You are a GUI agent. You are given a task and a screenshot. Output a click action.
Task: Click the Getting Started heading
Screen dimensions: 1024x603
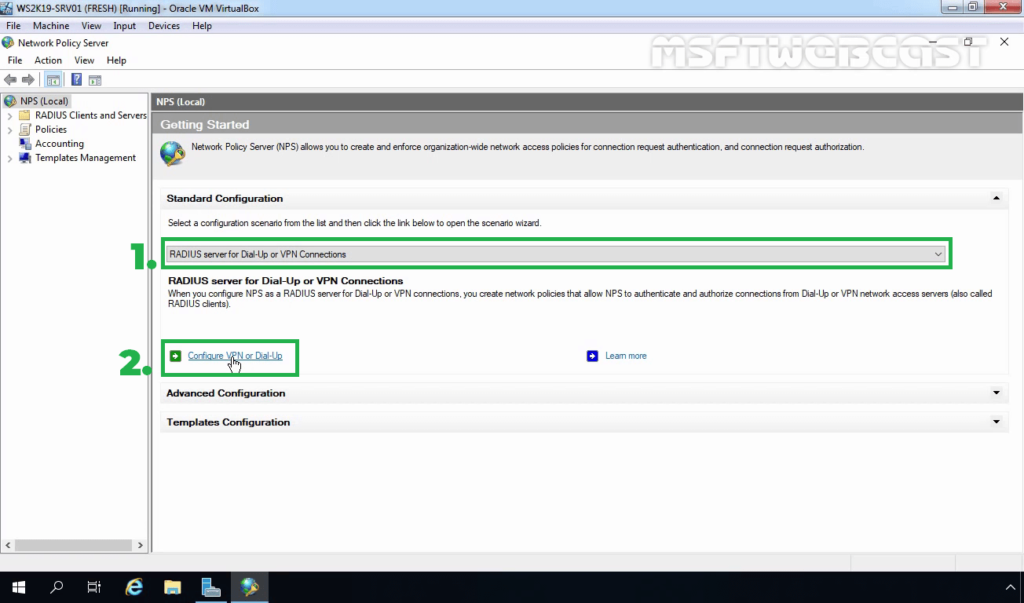[204, 125]
